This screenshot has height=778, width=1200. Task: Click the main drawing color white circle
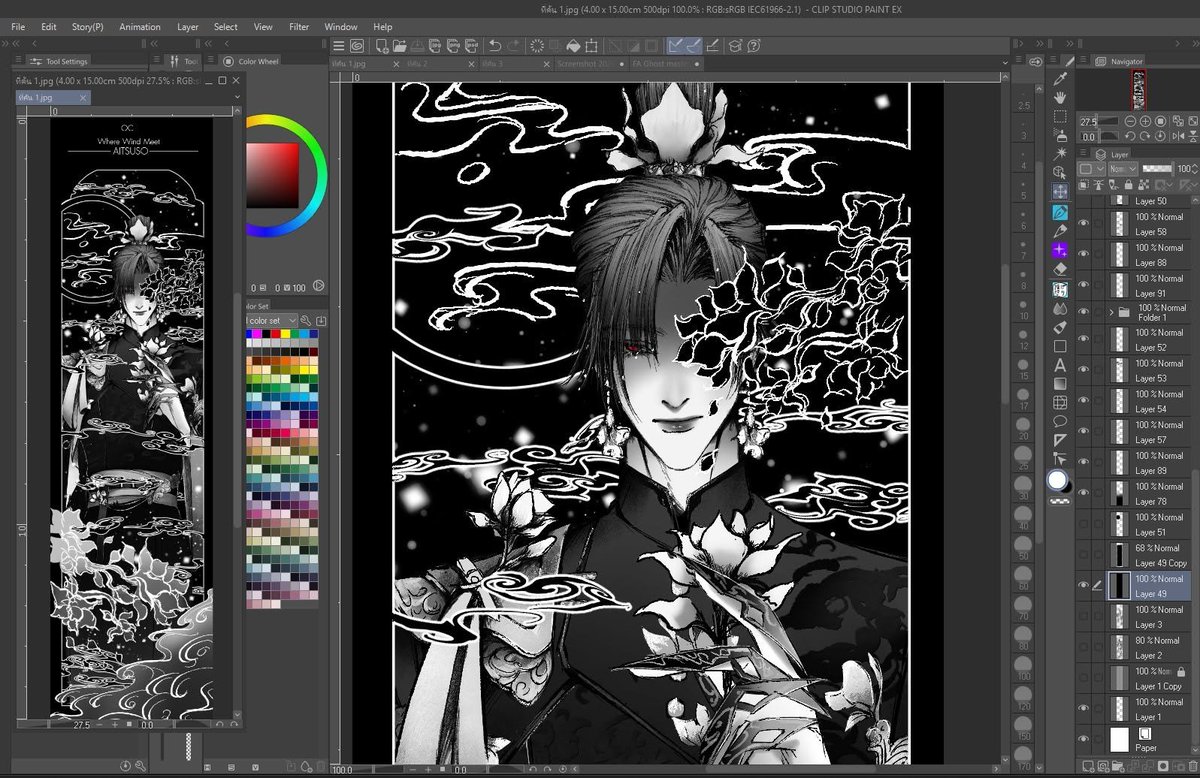click(x=1058, y=481)
